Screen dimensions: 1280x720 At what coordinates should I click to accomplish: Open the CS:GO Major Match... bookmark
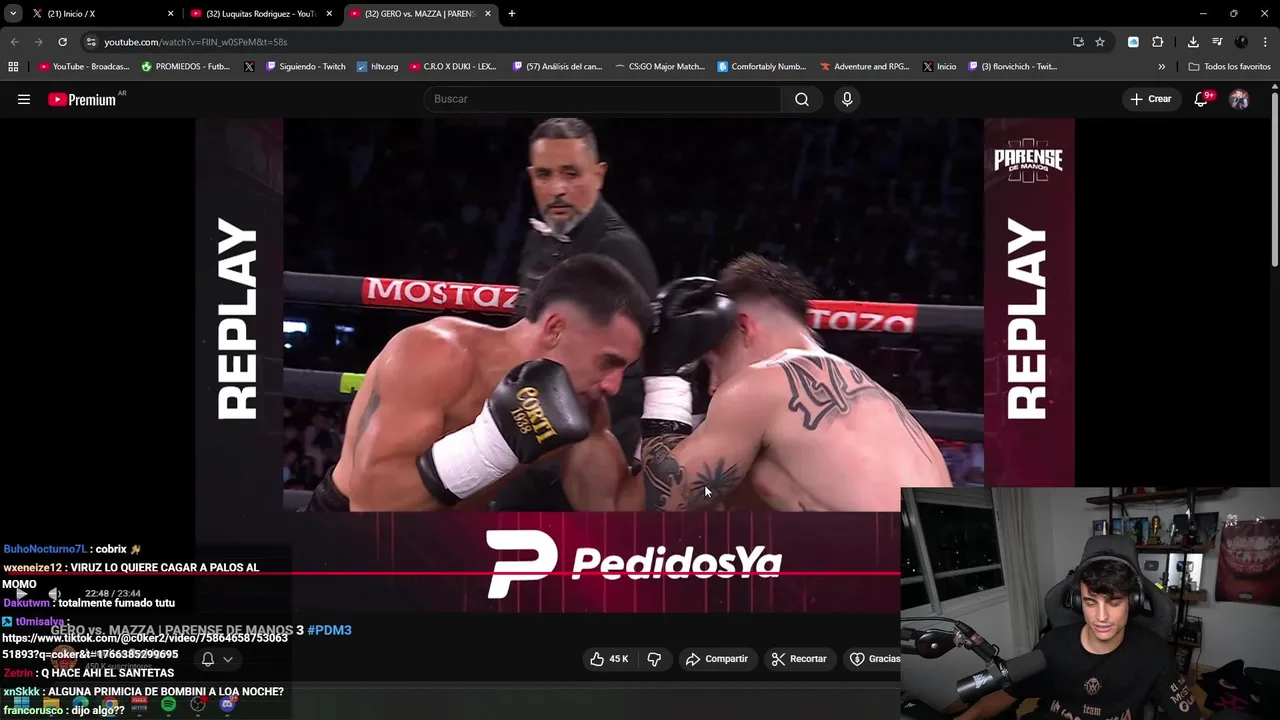click(x=660, y=67)
